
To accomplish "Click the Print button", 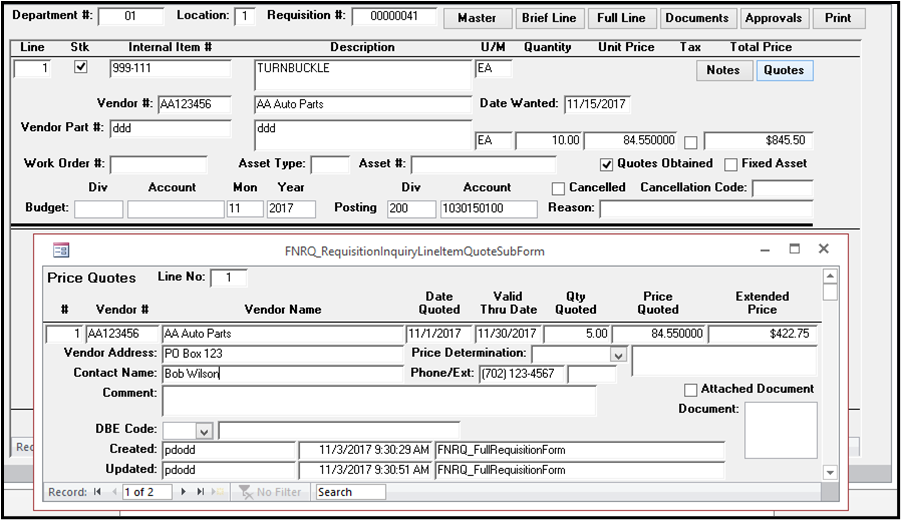I will [838, 18].
